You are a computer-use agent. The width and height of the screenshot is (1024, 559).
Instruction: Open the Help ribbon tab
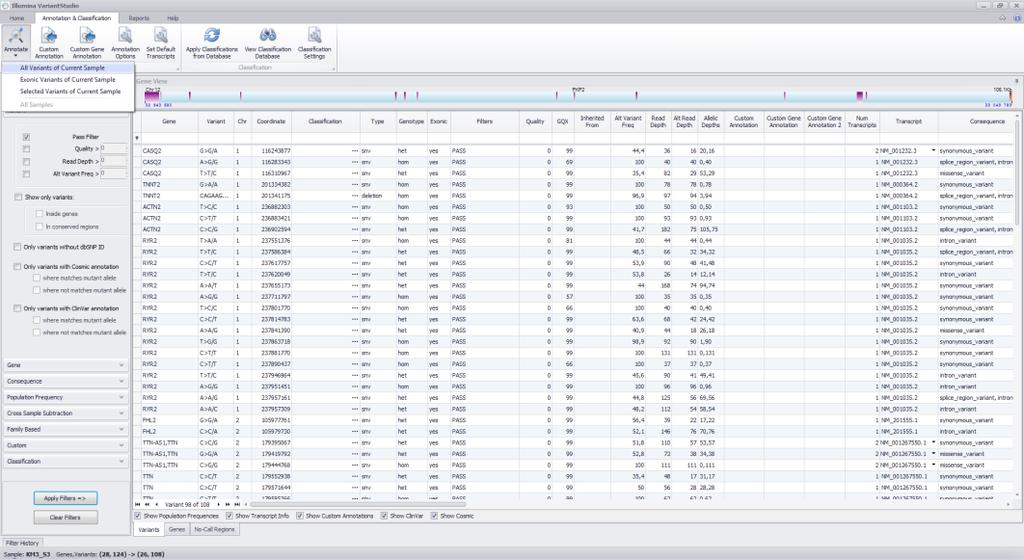(x=172, y=18)
